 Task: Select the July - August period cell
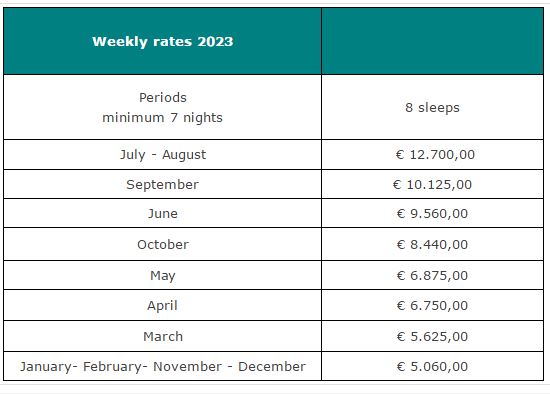click(x=162, y=155)
